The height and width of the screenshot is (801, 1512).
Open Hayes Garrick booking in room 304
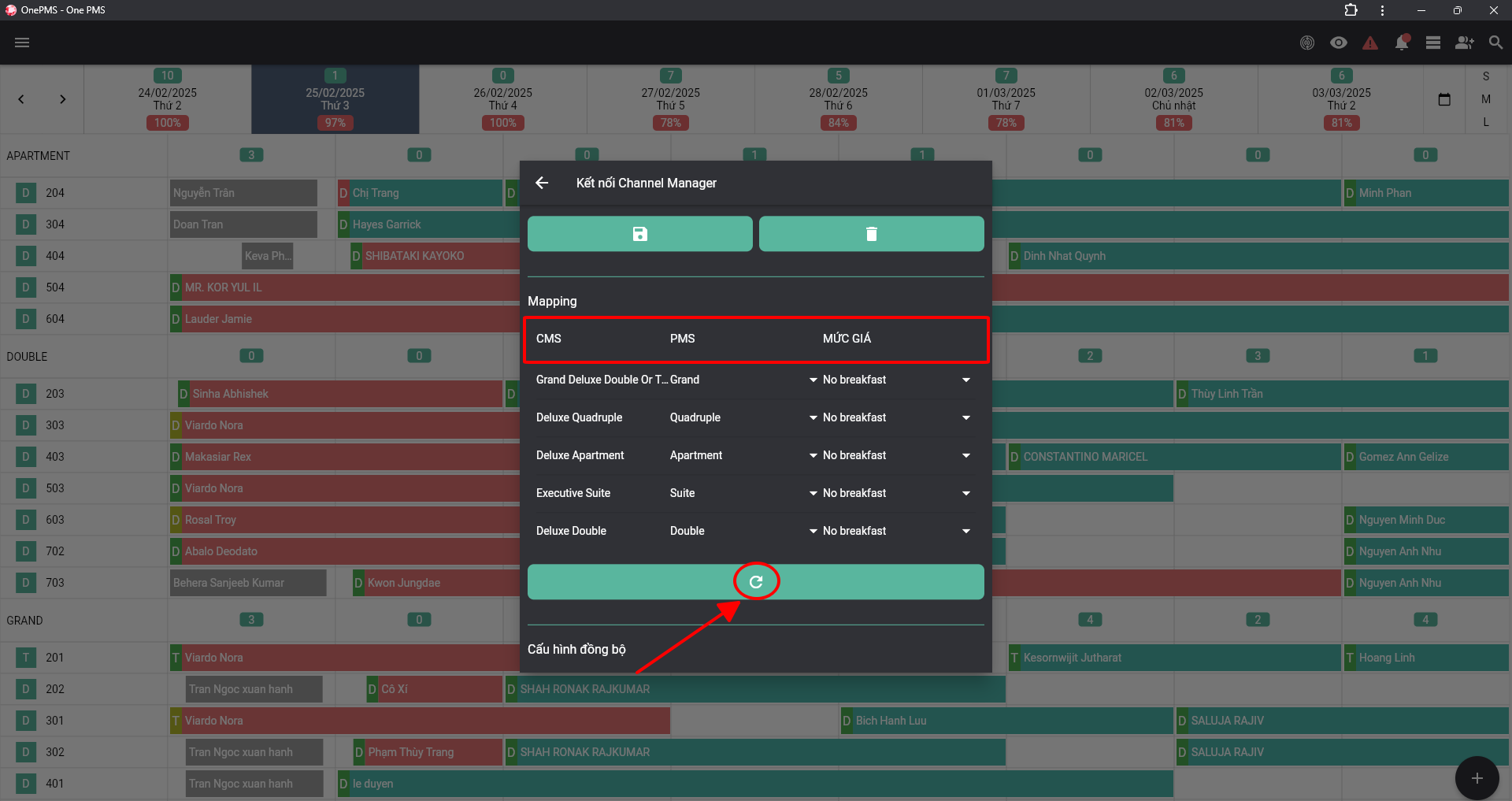pos(428,224)
